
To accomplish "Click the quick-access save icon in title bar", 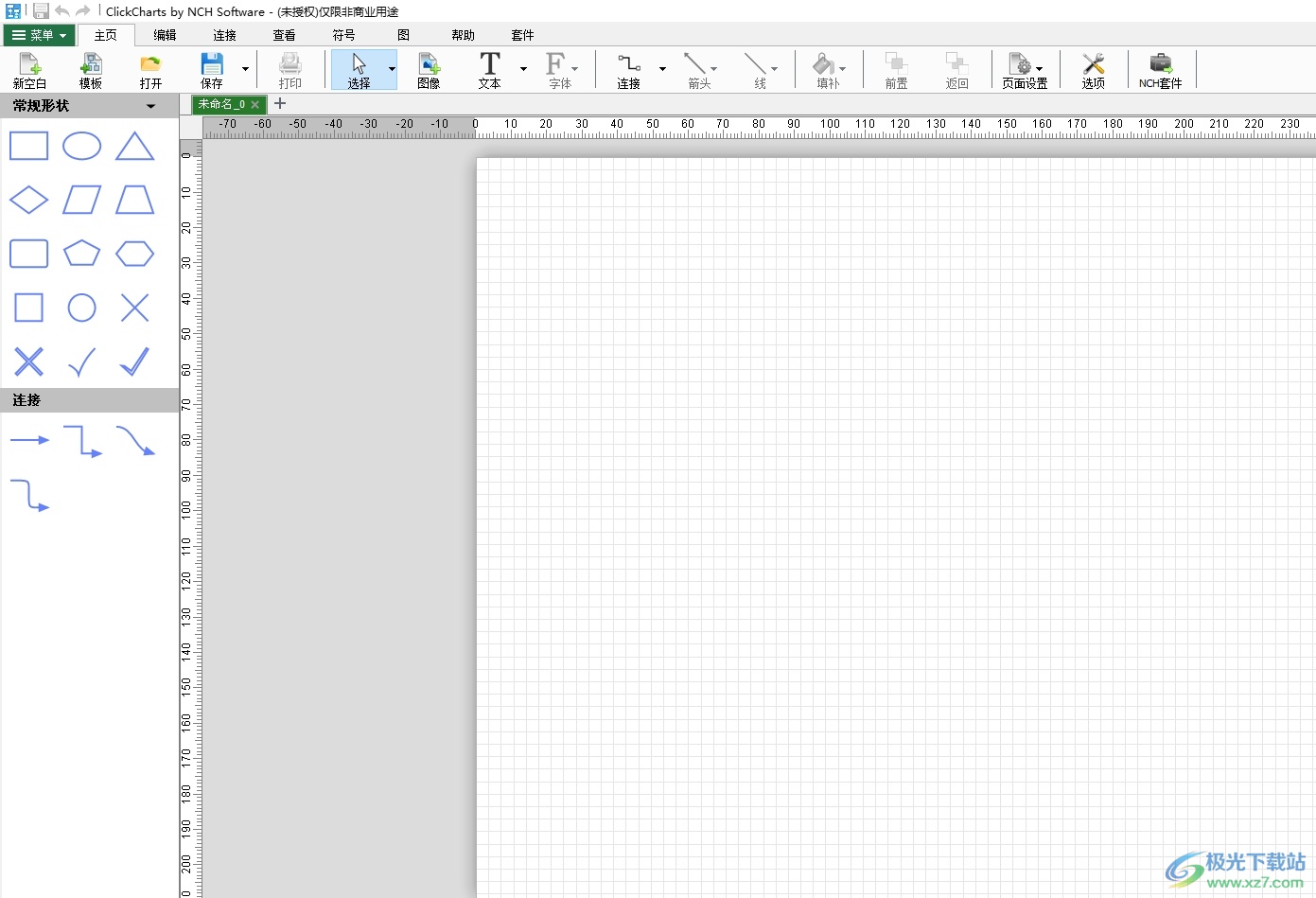I will [x=41, y=11].
